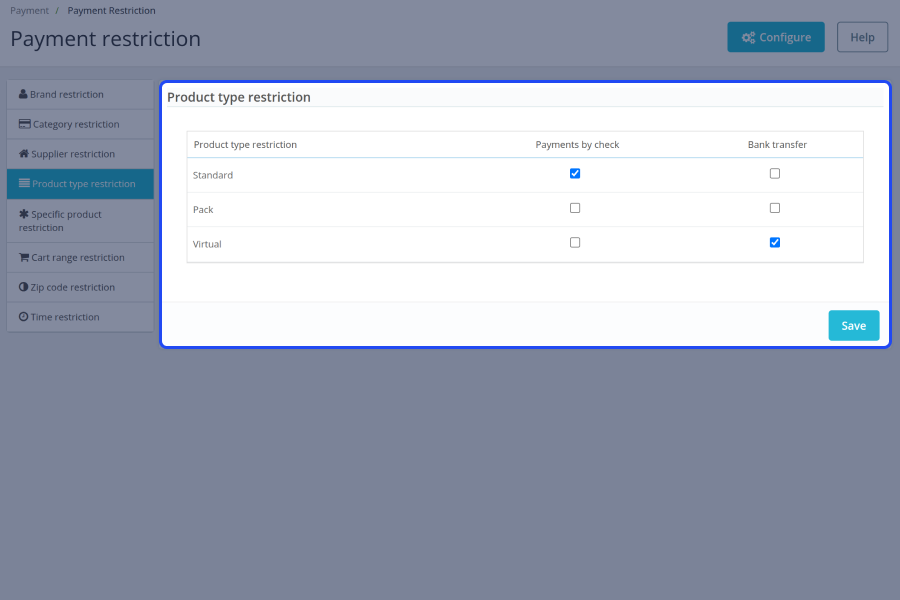Save the product type restrictions

(854, 326)
